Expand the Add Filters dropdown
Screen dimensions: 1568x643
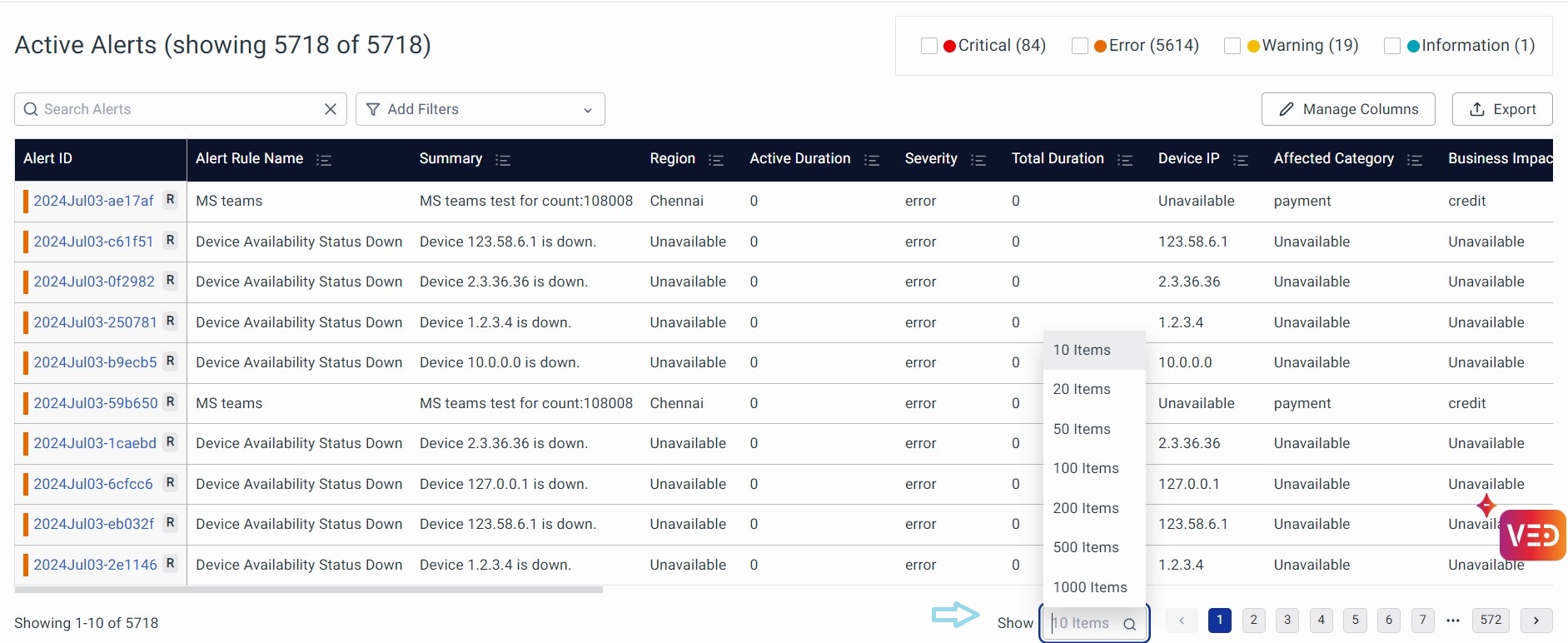480,109
